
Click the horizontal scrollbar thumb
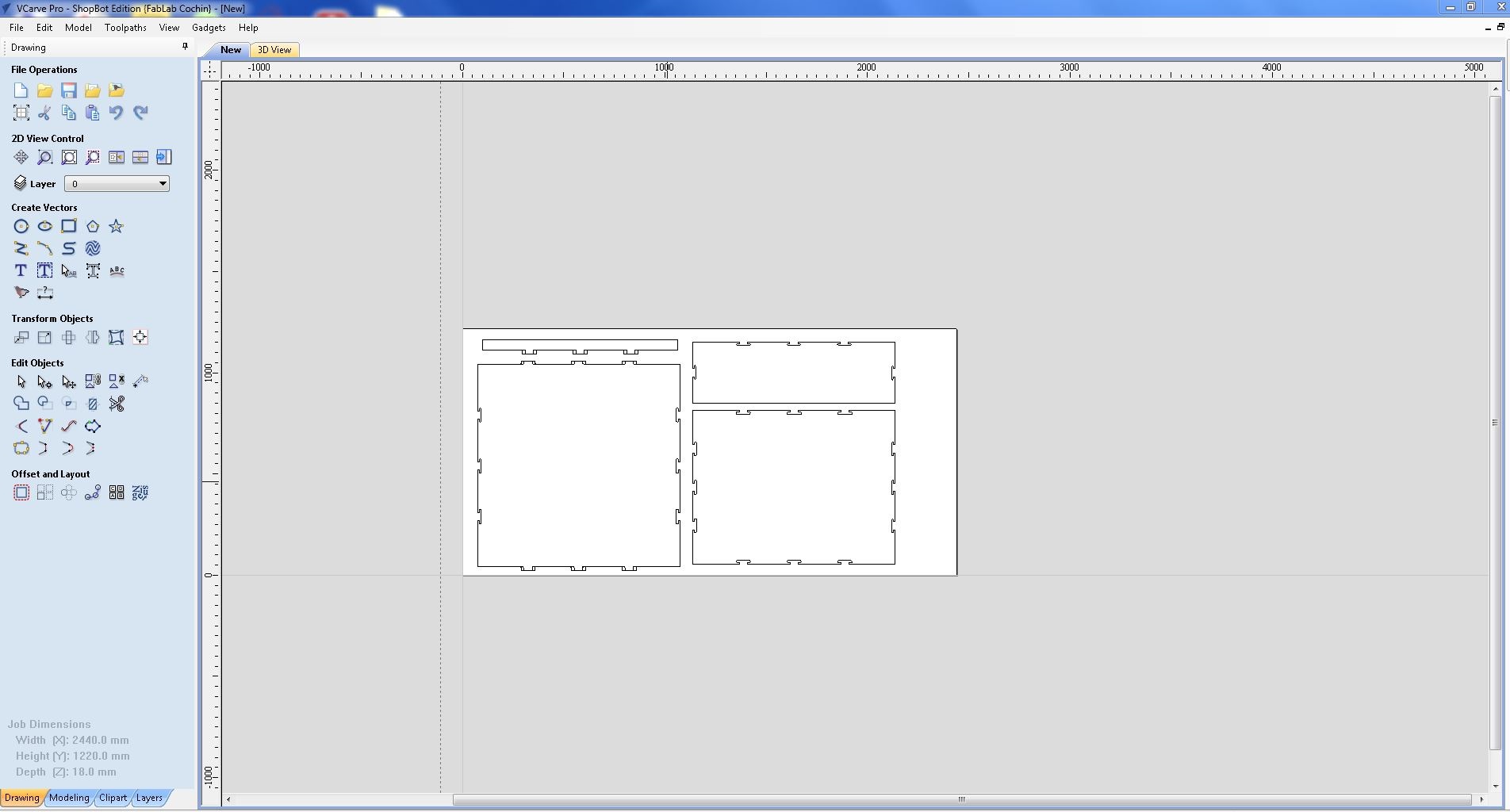point(962,799)
